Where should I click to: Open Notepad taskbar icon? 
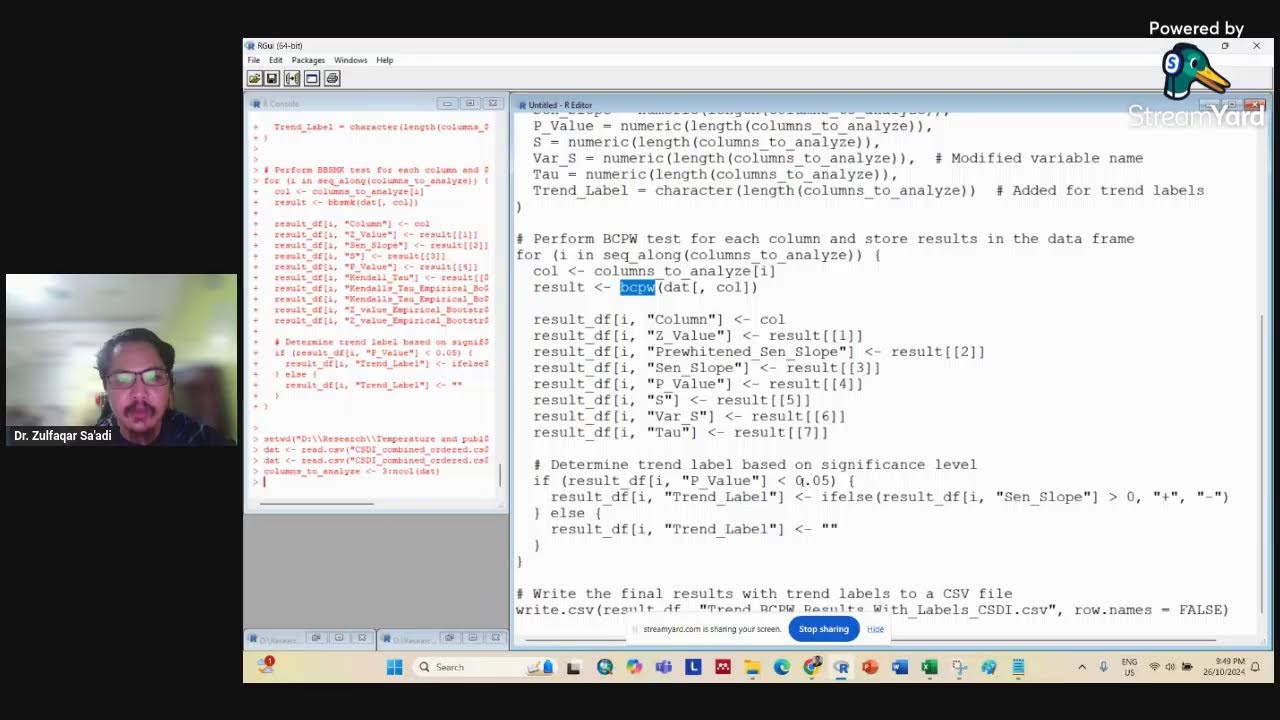1018,667
